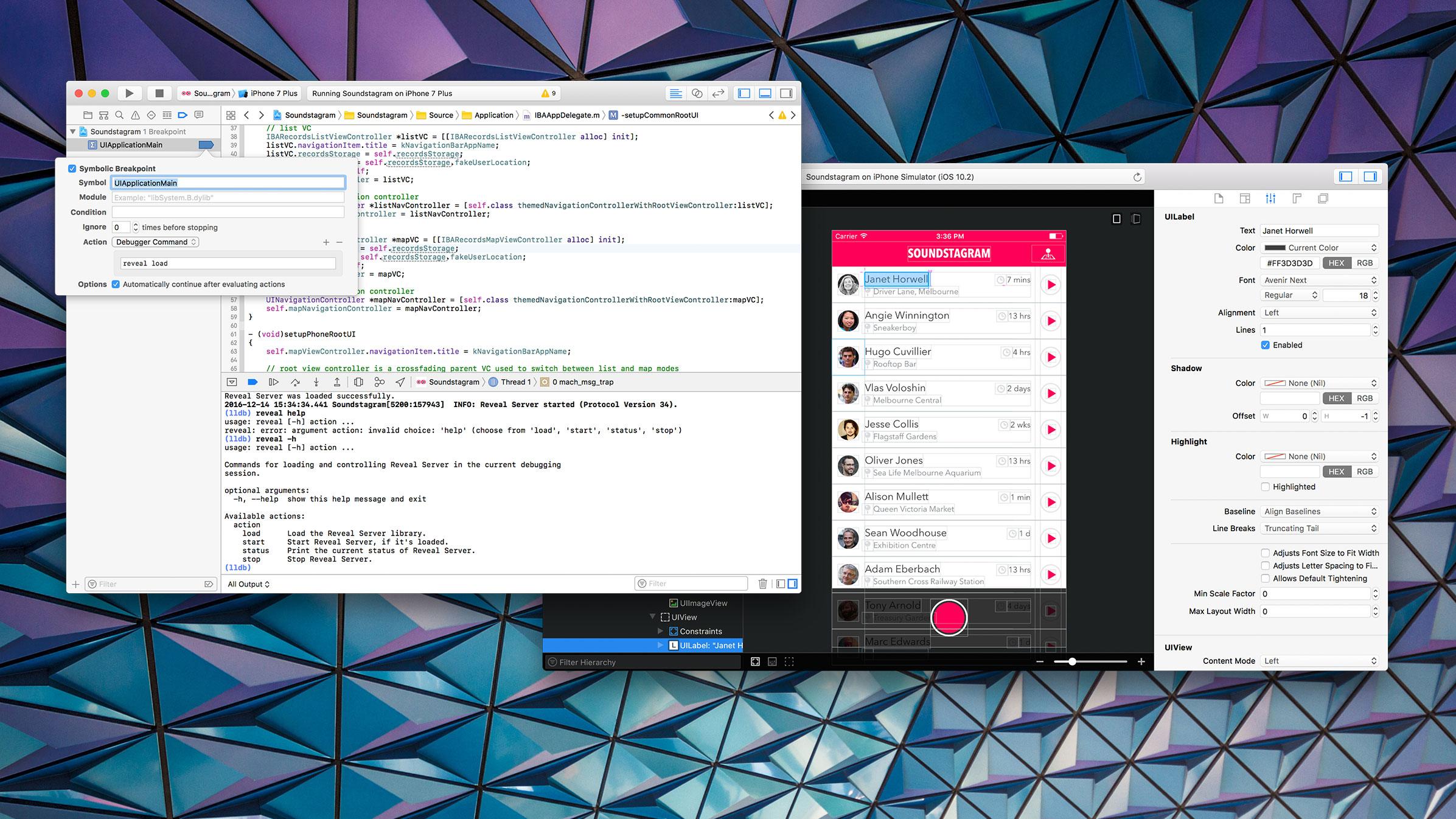
Task: Click the minus button to remove breakpoint action
Action: point(340,242)
